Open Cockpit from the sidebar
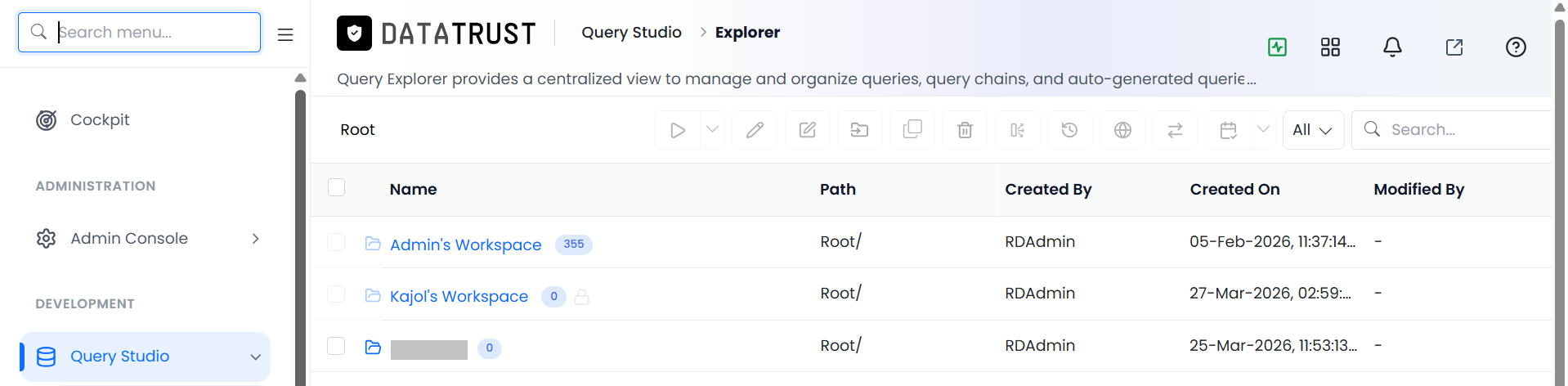Image resolution: width=1568 pixels, height=386 pixels. tap(100, 119)
